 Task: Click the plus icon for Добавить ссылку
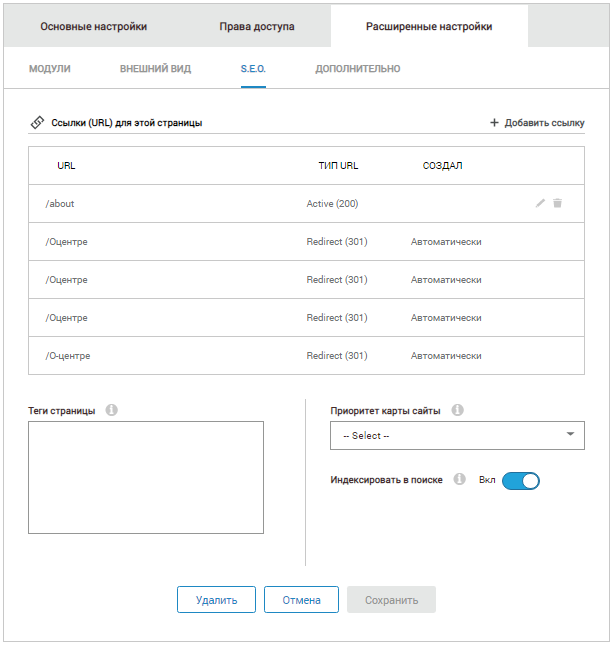tap(494, 123)
